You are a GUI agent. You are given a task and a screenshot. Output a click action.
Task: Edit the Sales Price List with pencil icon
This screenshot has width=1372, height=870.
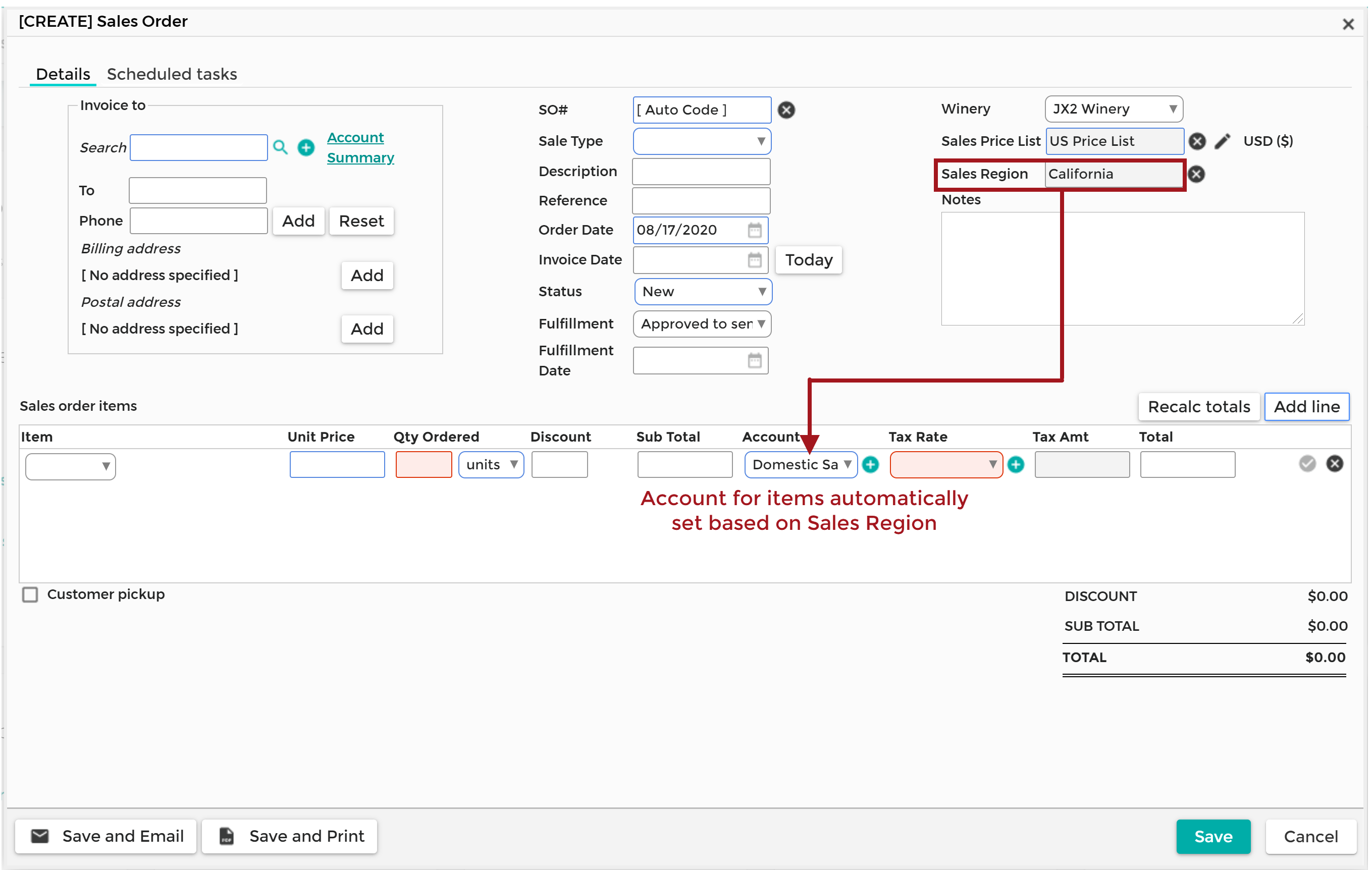pos(1222,141)
